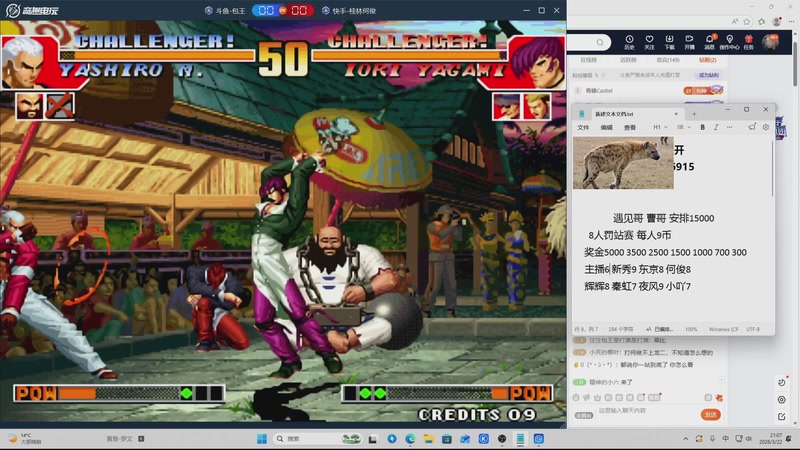800x450 pixels.
Task: Click the taskbar search box
Action: coord(317,439)
